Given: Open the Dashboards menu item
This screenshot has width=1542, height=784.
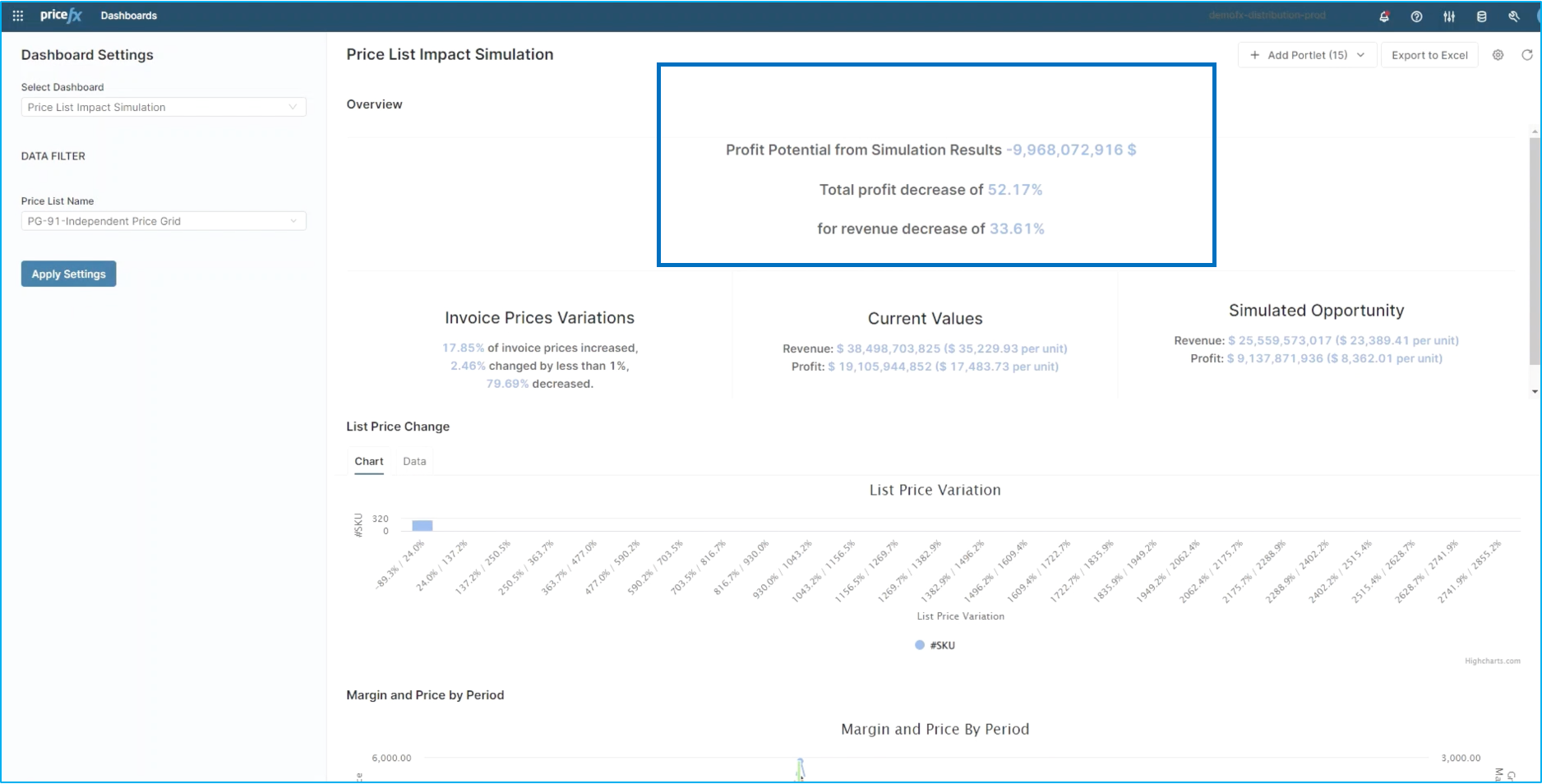Looking at the screenshot, I should (x=128, y=16).
